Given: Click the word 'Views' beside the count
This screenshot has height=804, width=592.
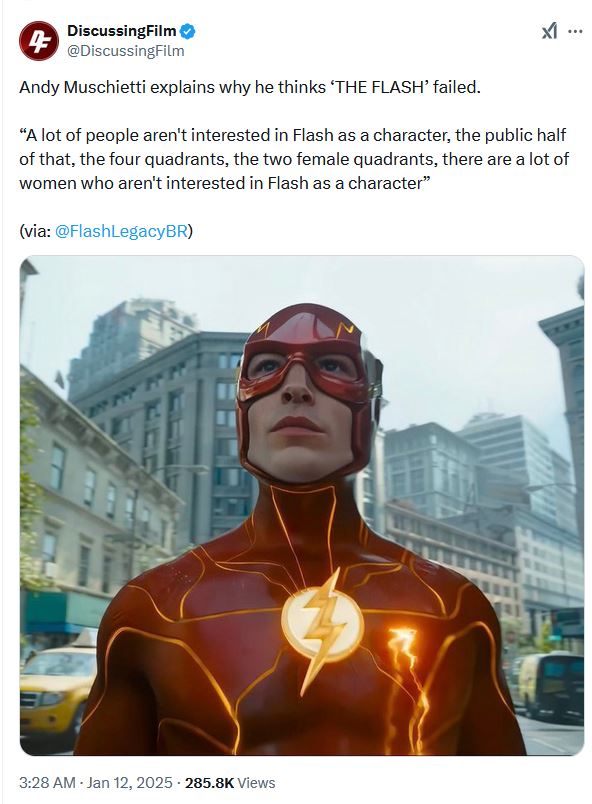Looking at the screenshot, I should [x=256, y=783].
